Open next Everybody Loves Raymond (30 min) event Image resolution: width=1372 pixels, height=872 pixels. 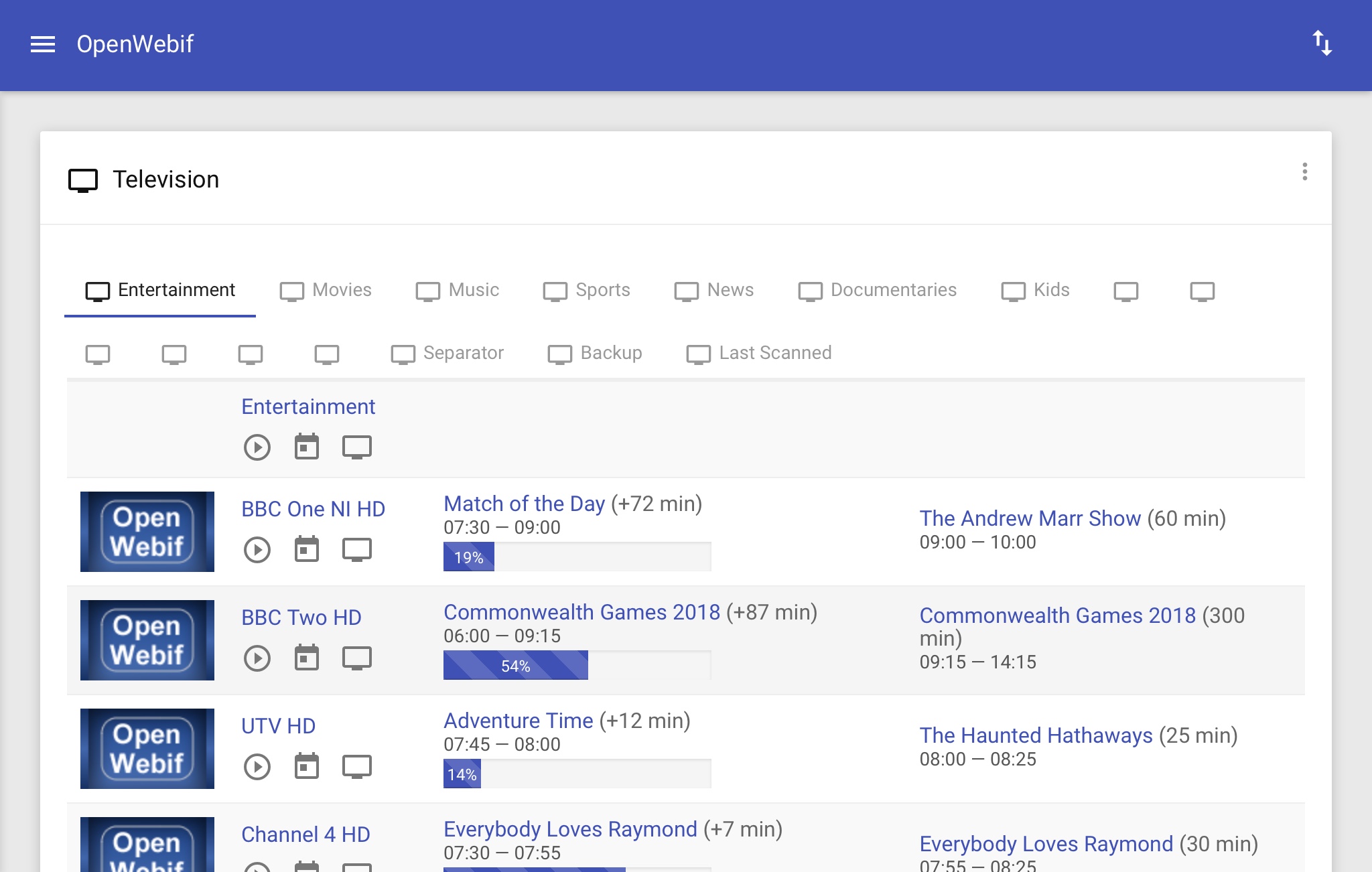[x=1046, y=844]
